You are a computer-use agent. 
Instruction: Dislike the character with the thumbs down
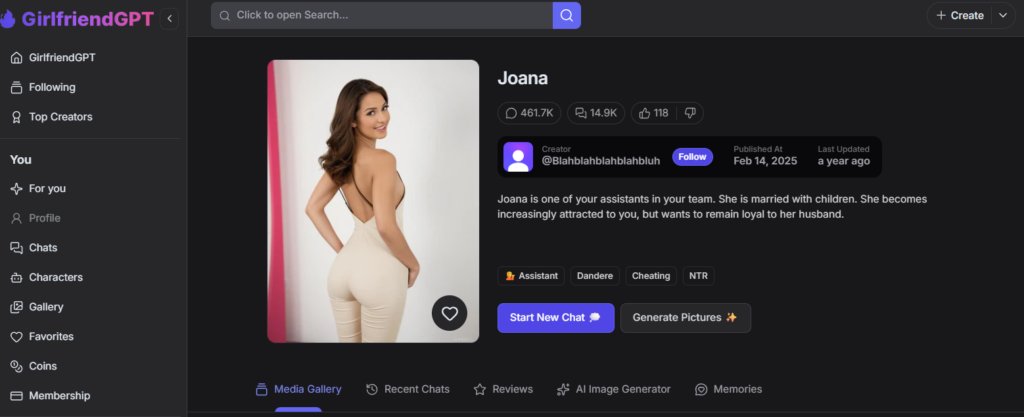pyautogui.click(x=690, y=113)
